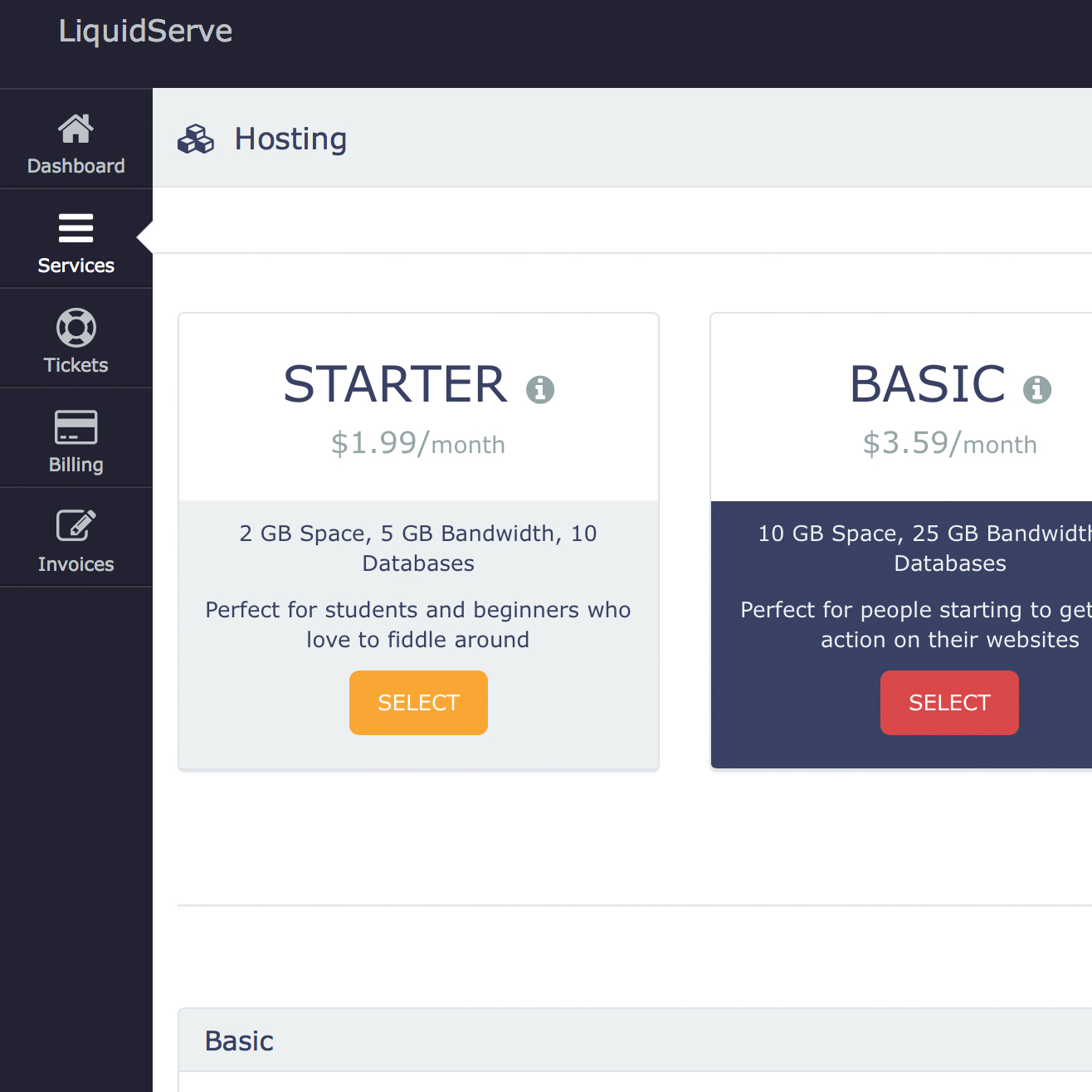
Task: Click the STARTER plan title
Action: [395, 384]
